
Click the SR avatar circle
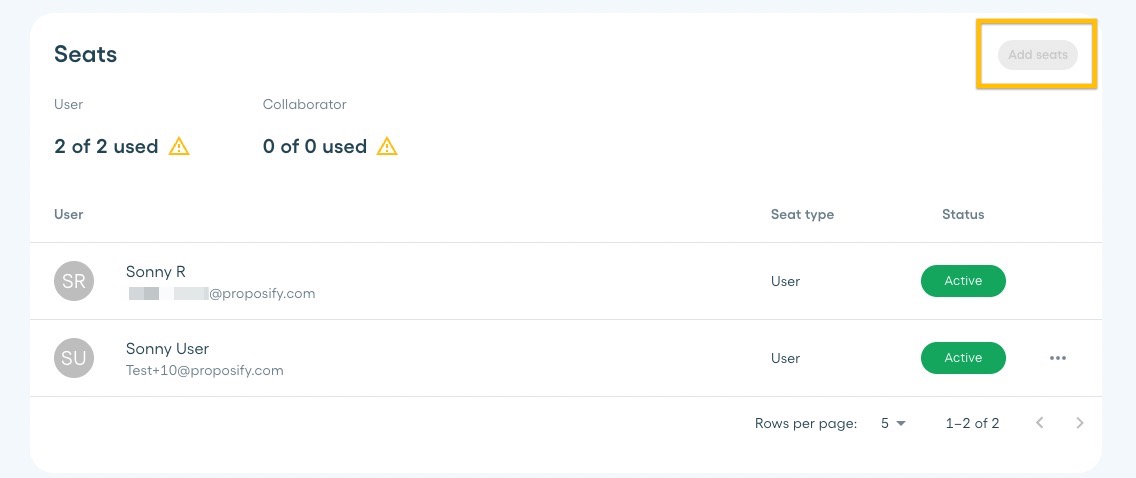coord(74,281)
